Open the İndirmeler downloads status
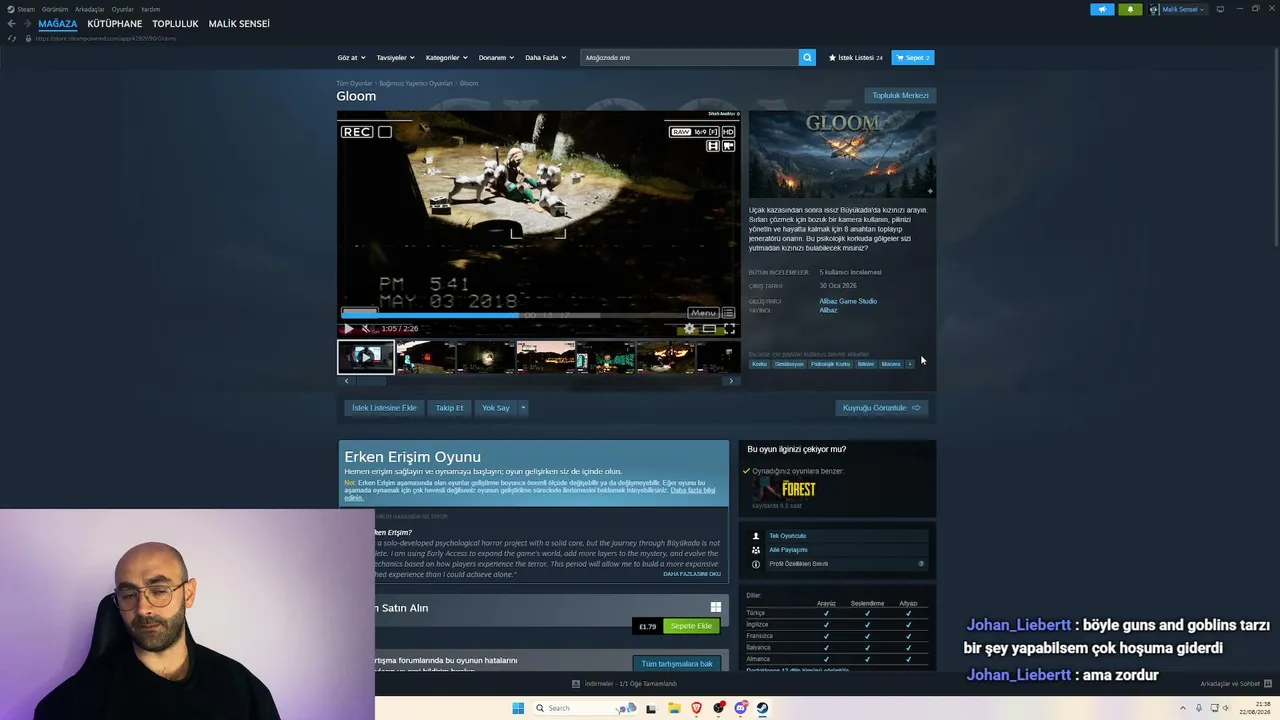 coord(624,684)
